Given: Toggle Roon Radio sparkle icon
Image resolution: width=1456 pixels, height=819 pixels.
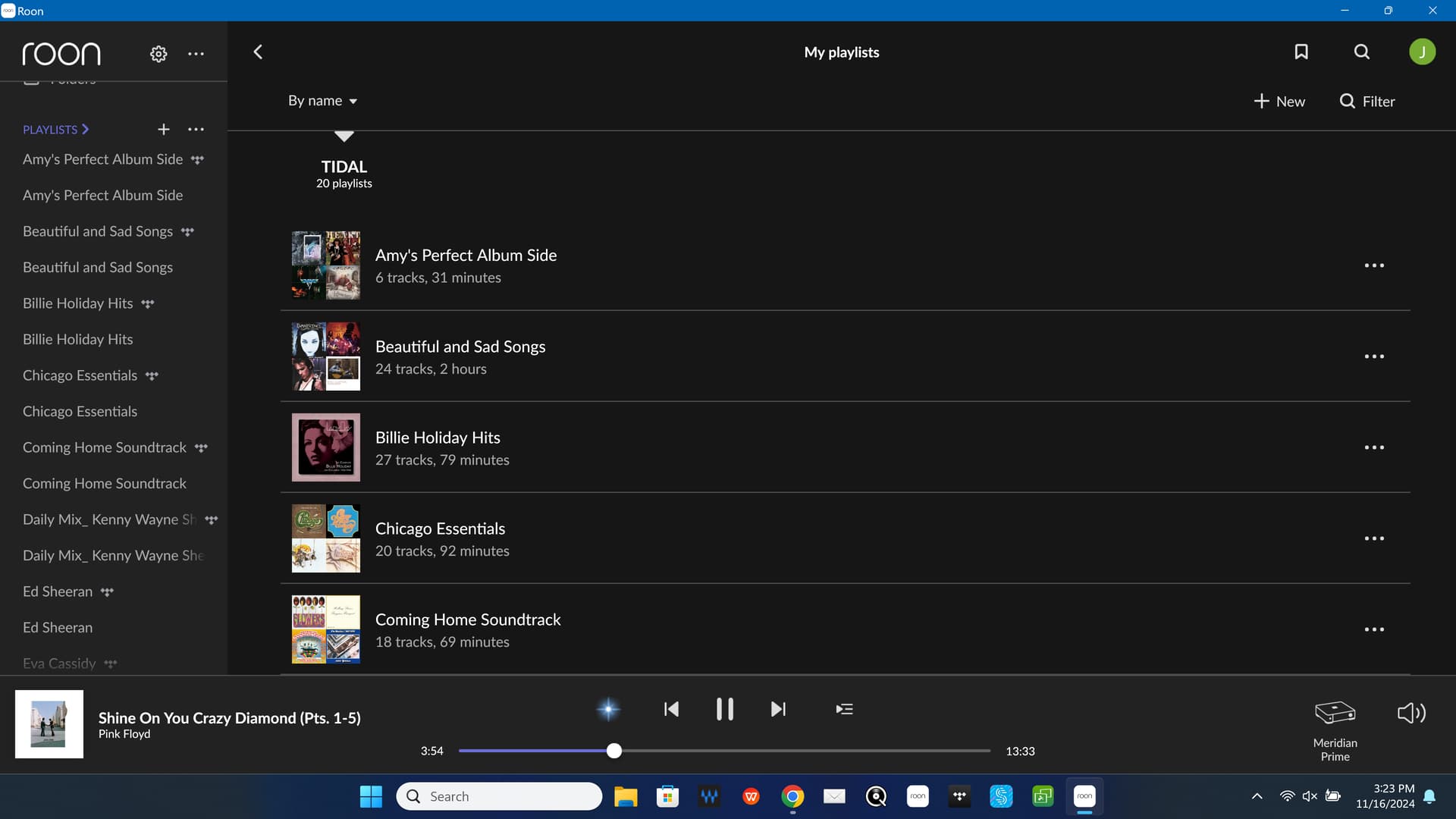Looking at the screenshot, I should [x=608, y=709].
